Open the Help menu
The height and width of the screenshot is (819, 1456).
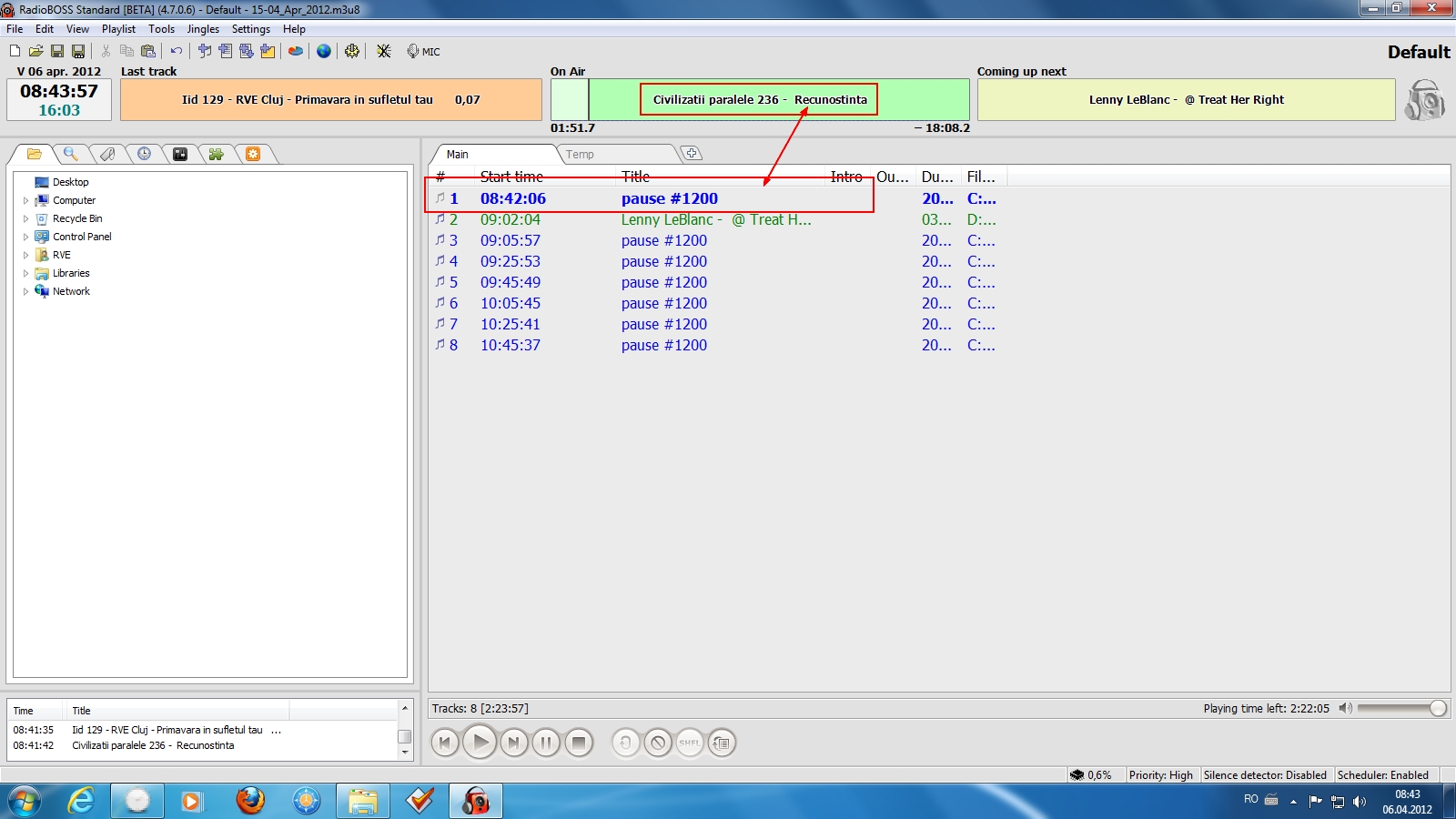pos(294,29)
